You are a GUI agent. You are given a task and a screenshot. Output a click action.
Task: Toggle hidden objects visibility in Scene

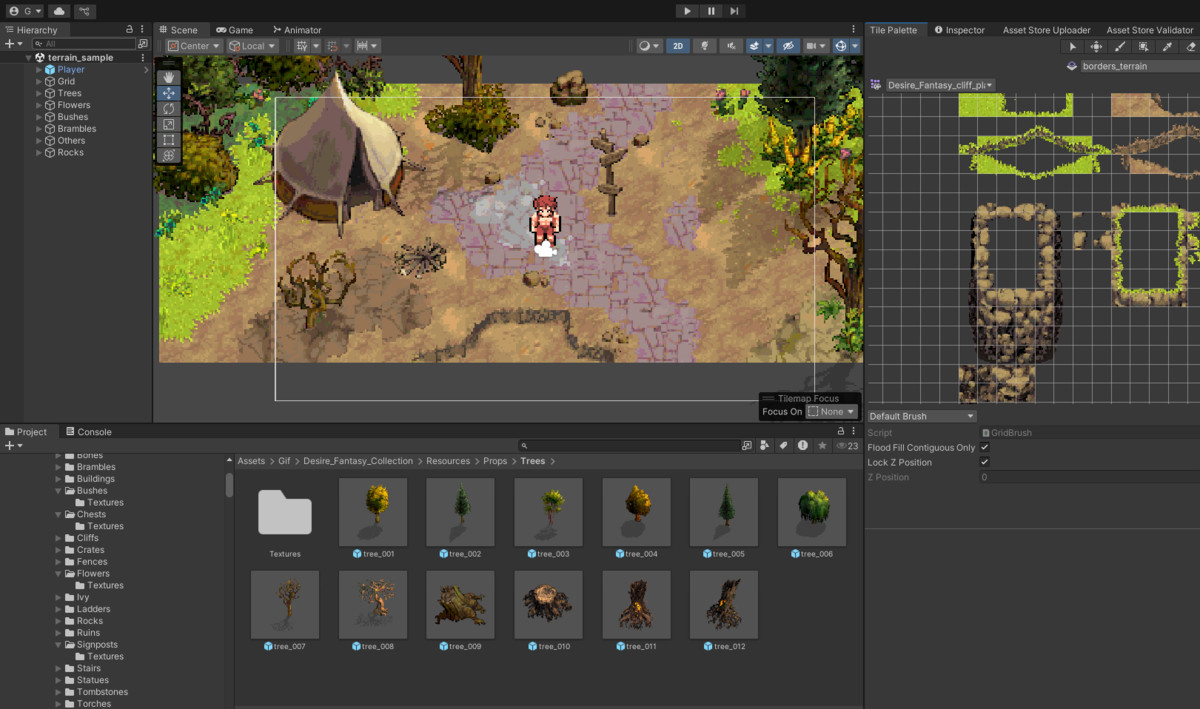(788, 46)
